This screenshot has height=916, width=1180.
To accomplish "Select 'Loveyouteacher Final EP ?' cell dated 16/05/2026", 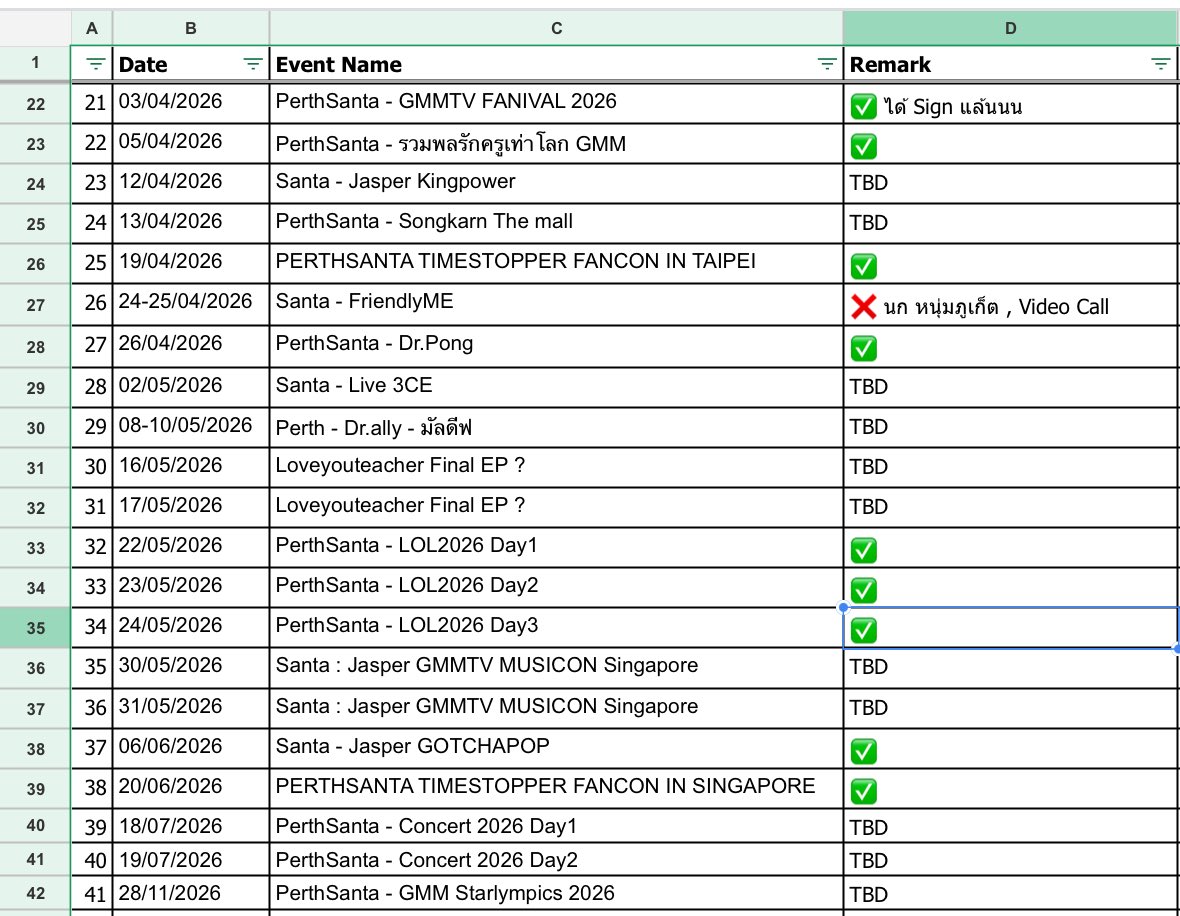I will pyautogui.click(x=556, y=467).
